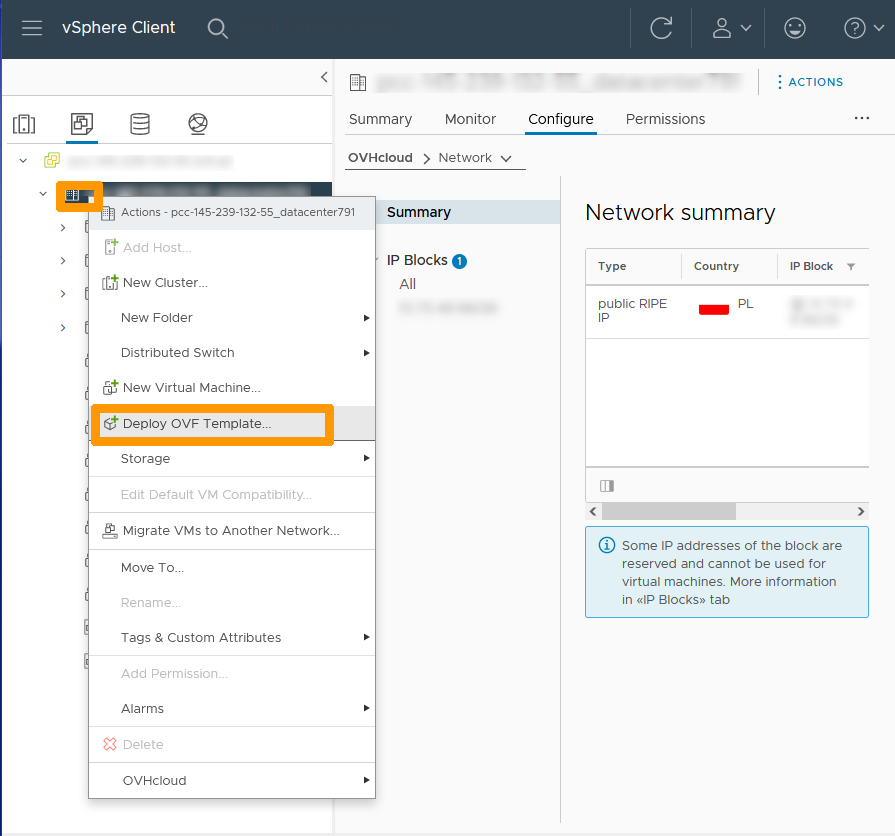
Task: Switch to Storage inventory view
Action: 140,123
